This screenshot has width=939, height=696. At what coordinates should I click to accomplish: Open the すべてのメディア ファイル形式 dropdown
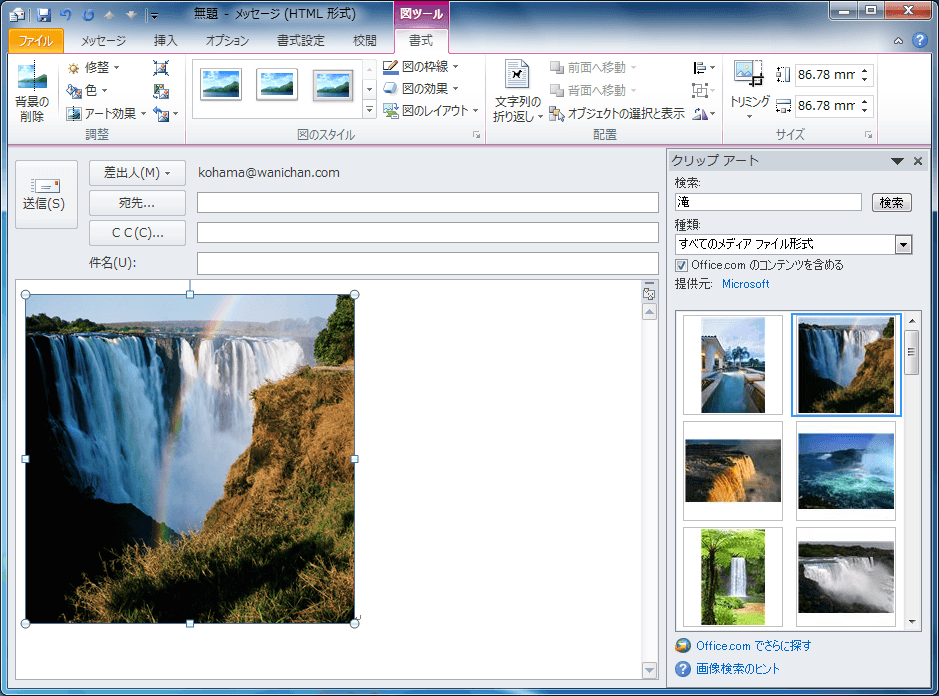click(x=903, y=244)
